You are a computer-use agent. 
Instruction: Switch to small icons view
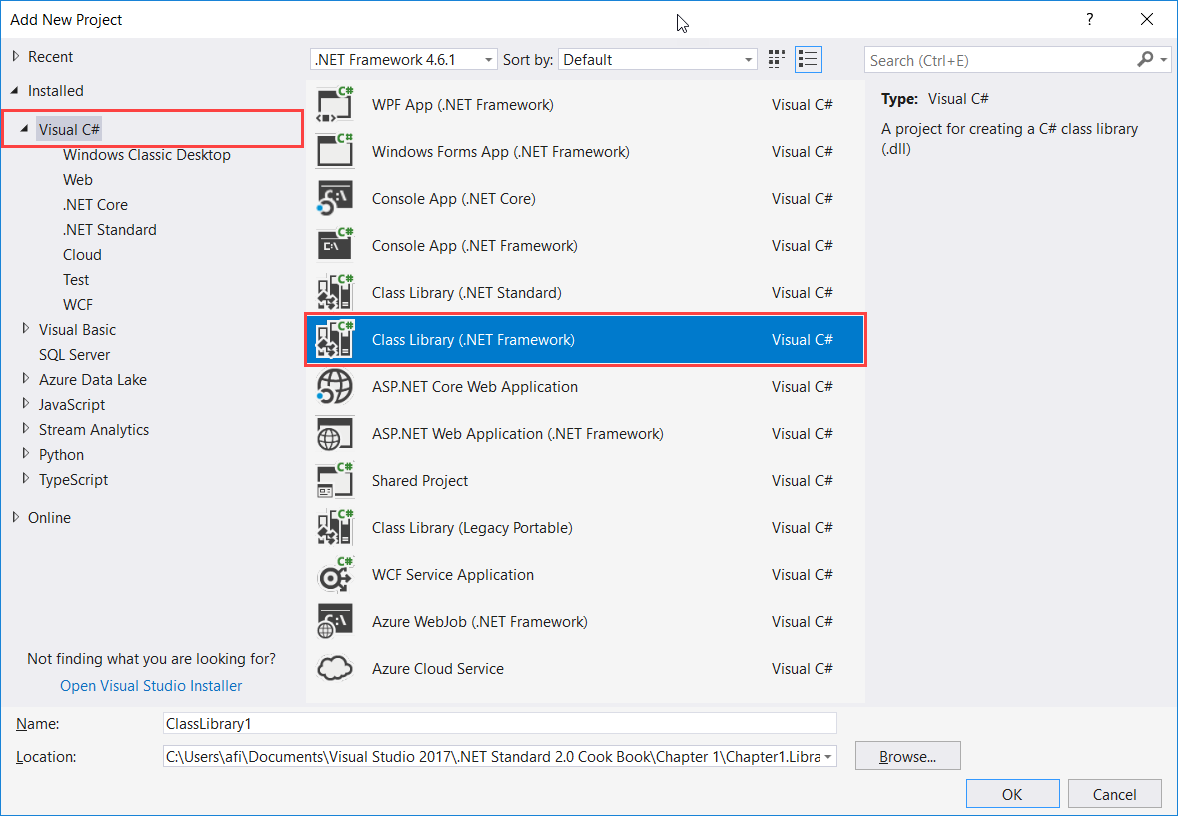coord(777,59)
